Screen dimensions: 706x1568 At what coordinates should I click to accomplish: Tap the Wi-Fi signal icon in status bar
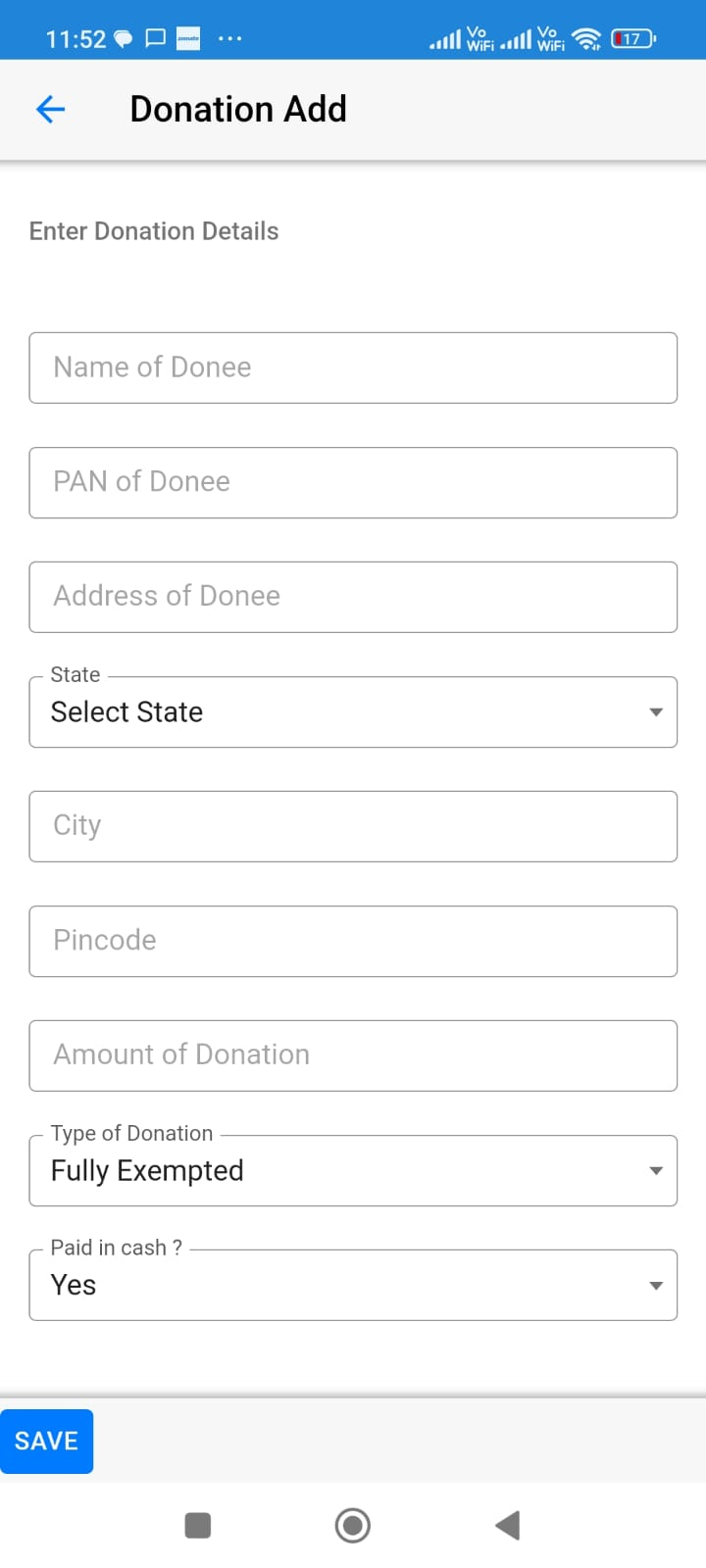pyautogui.click(x=586, y=39)
